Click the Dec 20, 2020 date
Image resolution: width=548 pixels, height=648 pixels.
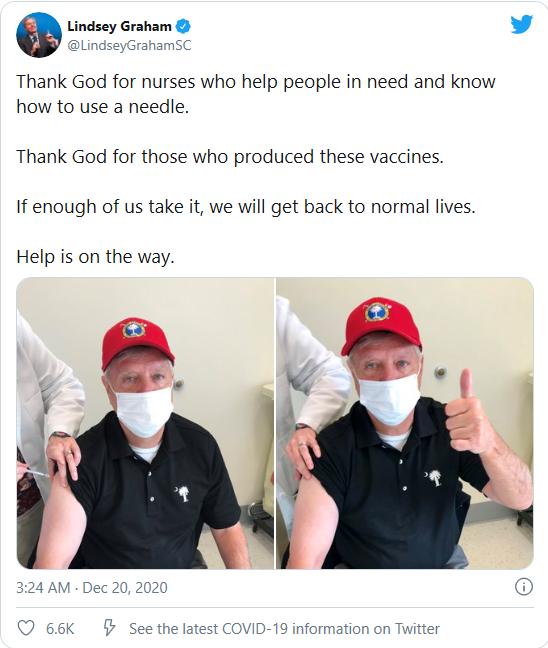tap(125, 587)
